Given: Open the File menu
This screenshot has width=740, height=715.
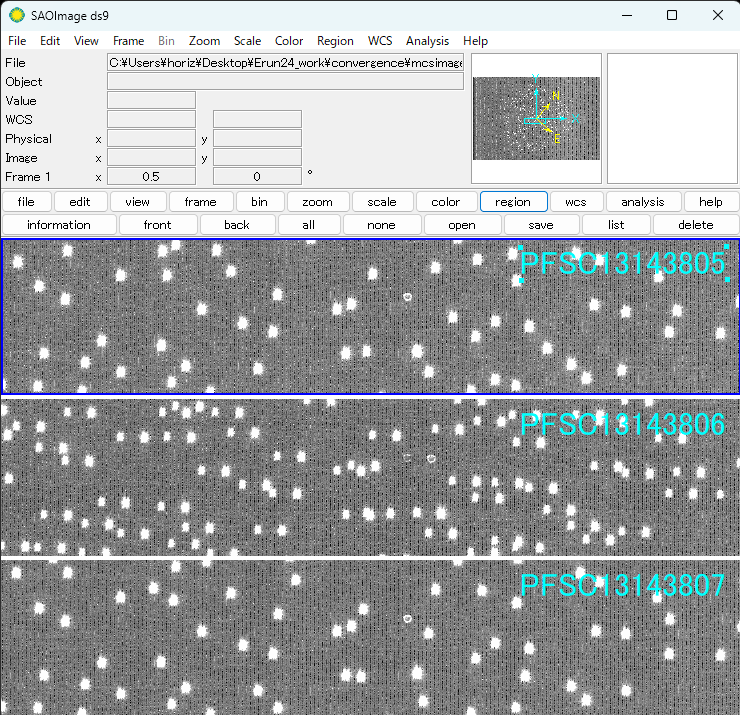Looking at the screenshot, I should coord(17,41).
